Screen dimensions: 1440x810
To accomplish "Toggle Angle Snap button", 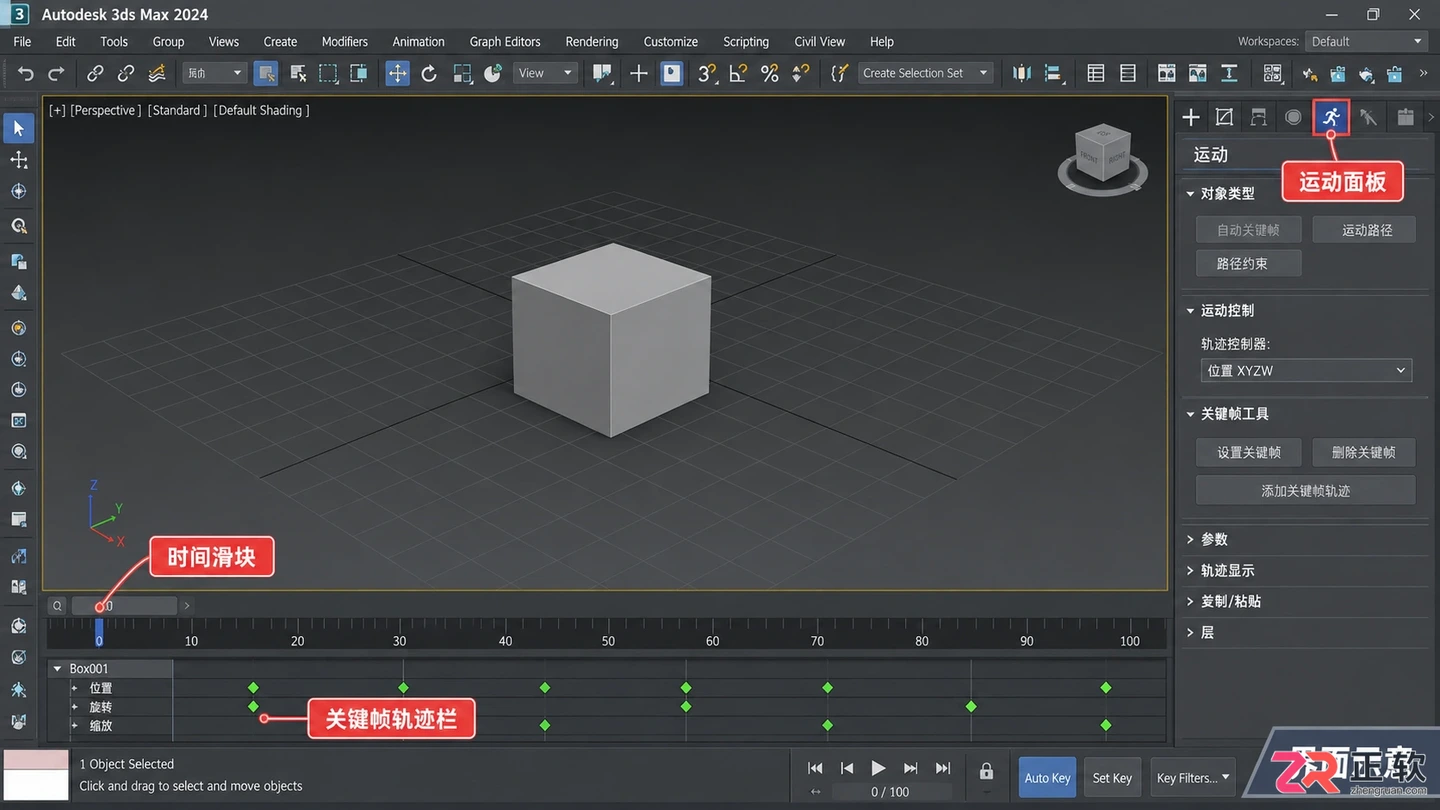I will (x=738, y=73).
